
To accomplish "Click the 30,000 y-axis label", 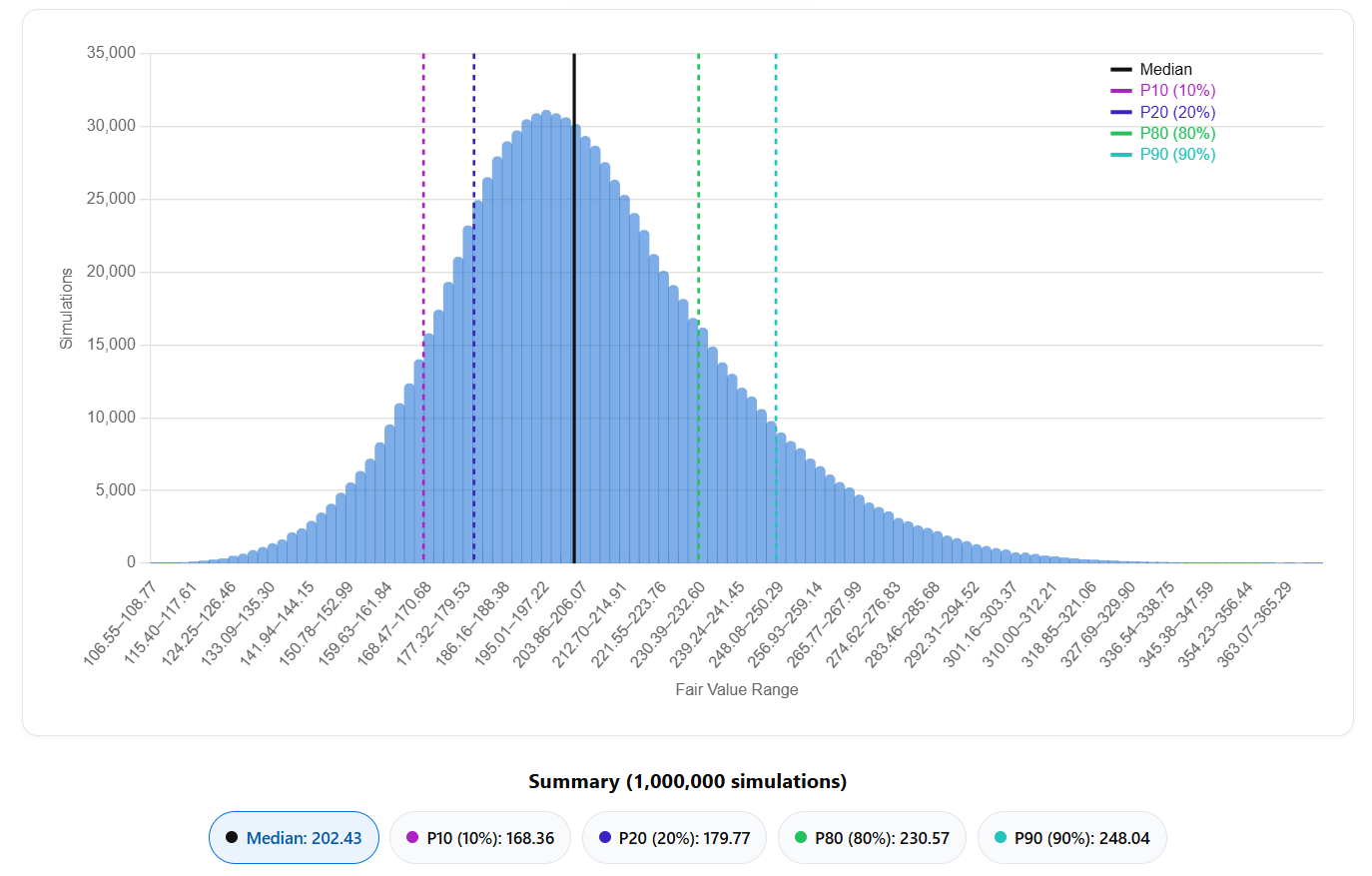I will point(111,126).
